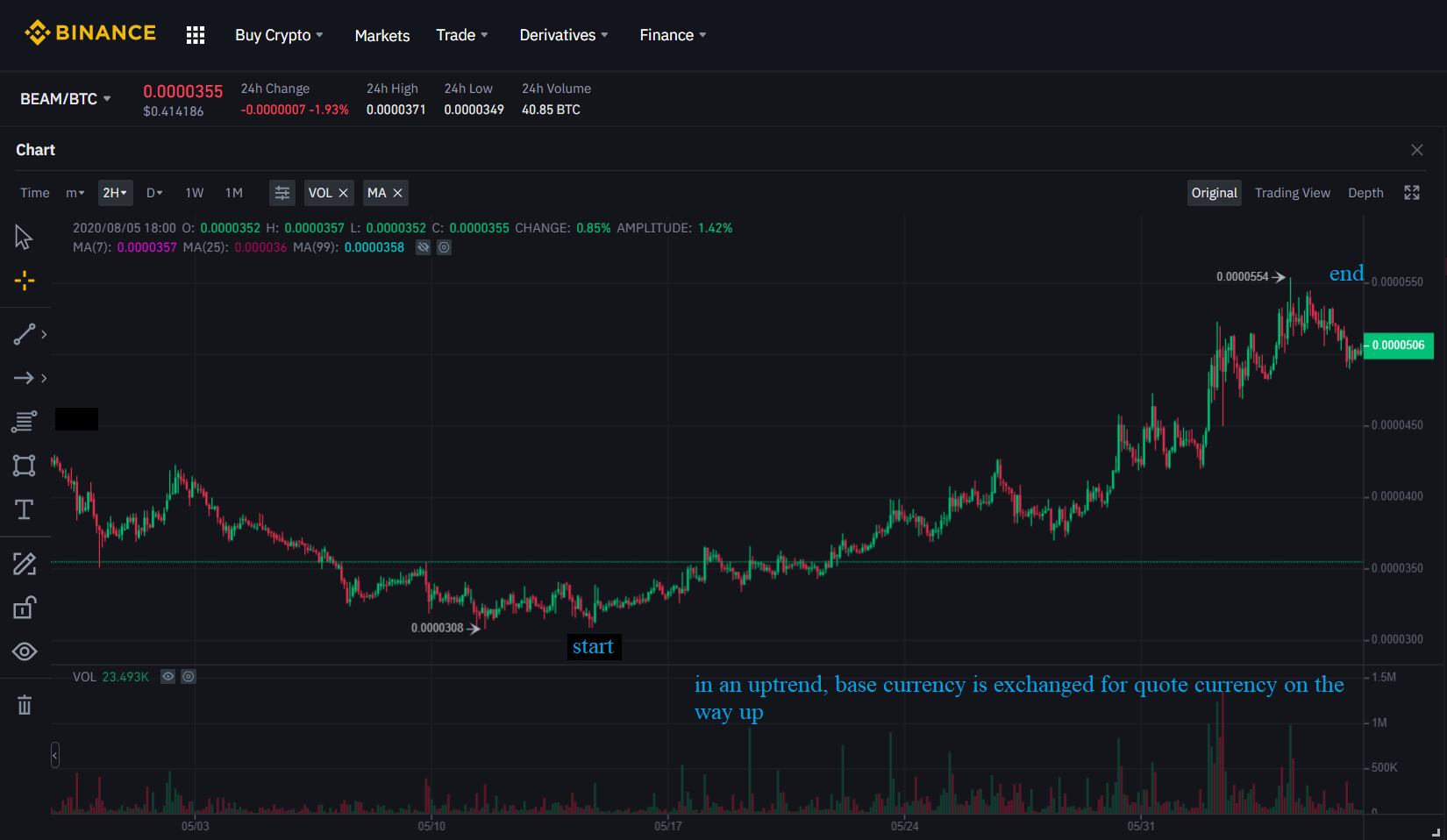This screenshot has height=840, width=1447.
Task: Toggle MA indicator visibility
Action: click(424, 247)
